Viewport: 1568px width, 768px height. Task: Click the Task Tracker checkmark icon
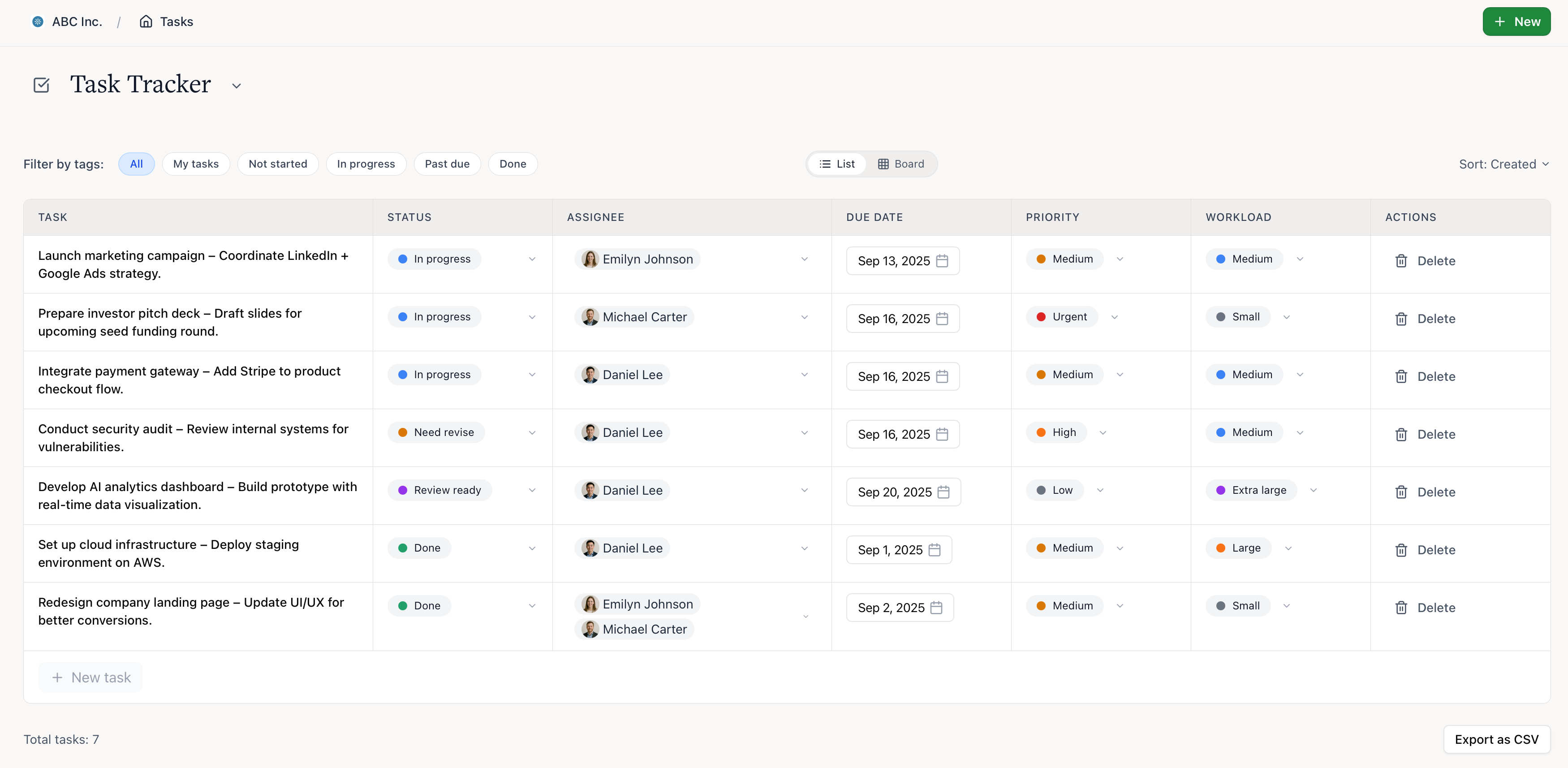(41, 85)
